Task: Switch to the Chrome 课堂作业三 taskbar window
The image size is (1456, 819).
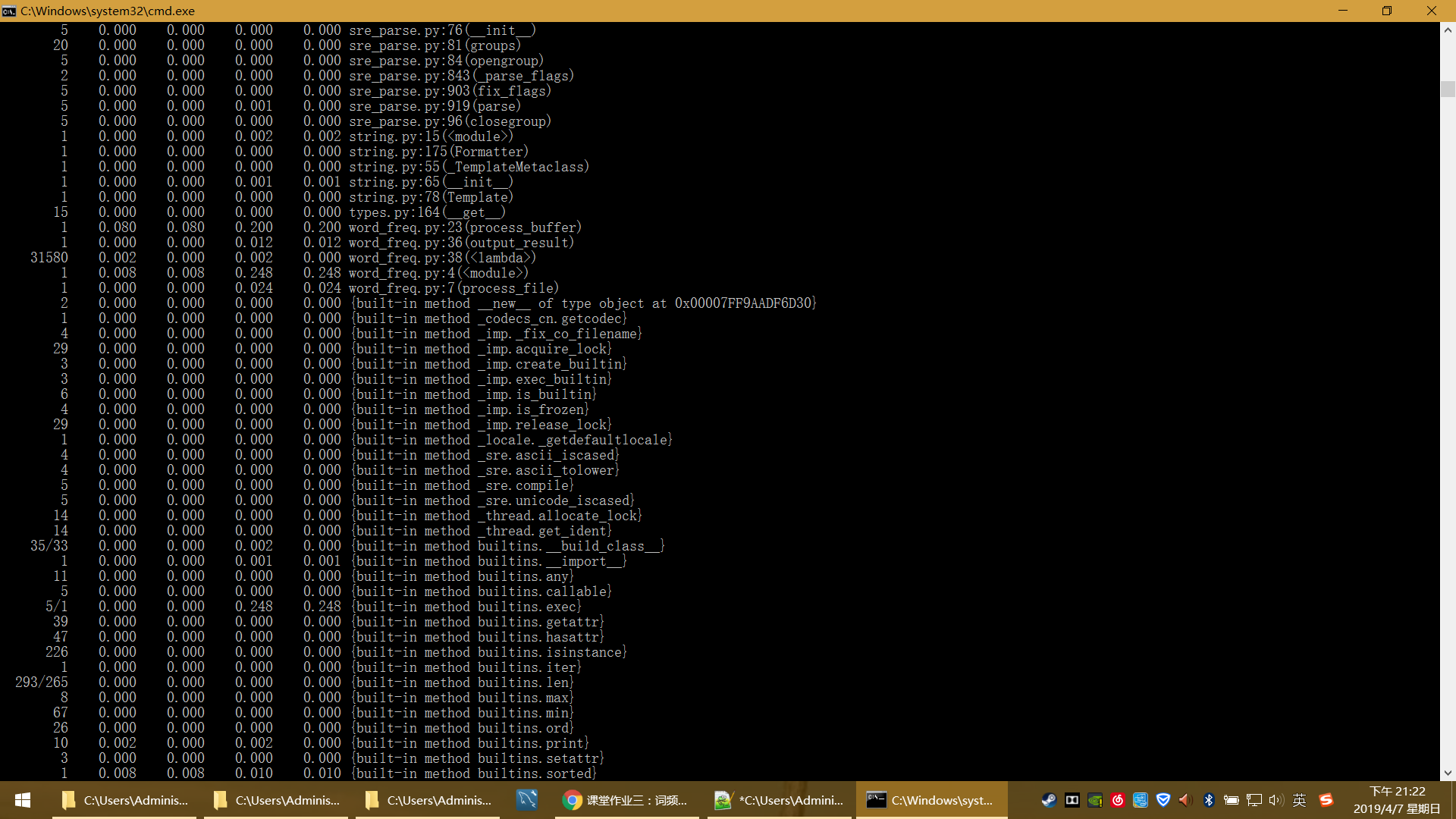Action: [x=626, y=800]
